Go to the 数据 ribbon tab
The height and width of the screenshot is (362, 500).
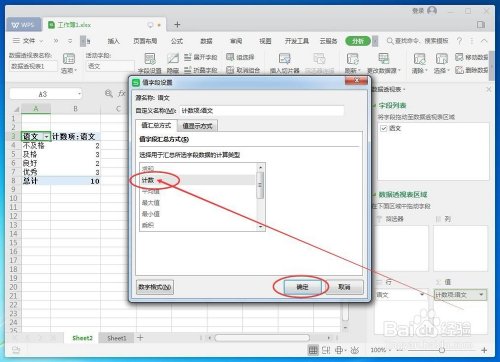click(206, 41)
